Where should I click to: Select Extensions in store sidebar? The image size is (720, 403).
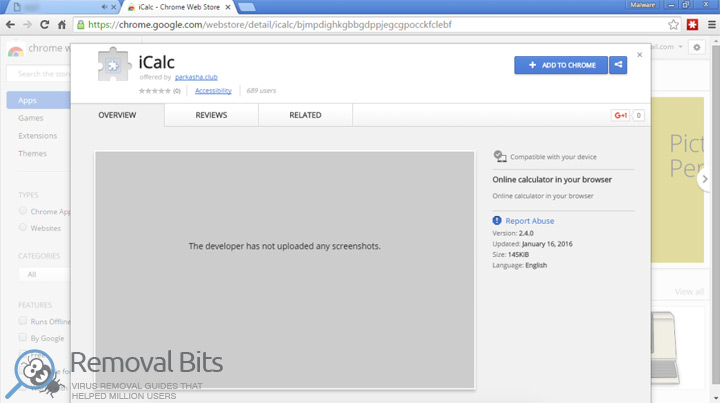tap(38, 136)
